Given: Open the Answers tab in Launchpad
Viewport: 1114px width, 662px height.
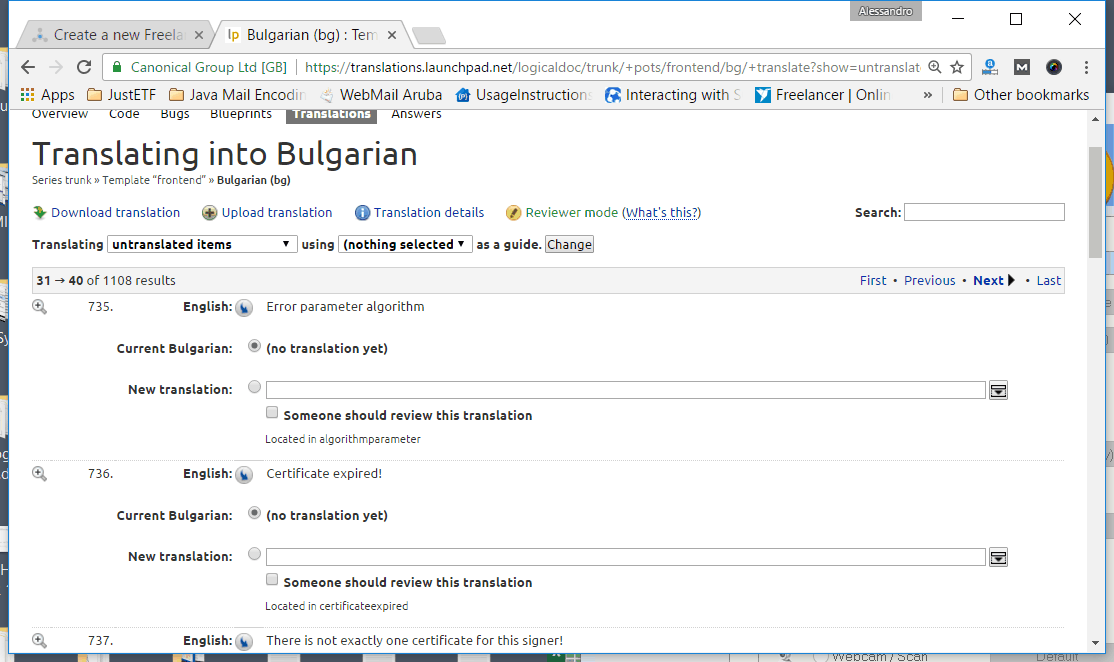Looking at the screenshot, I should (x=416, y=114).
